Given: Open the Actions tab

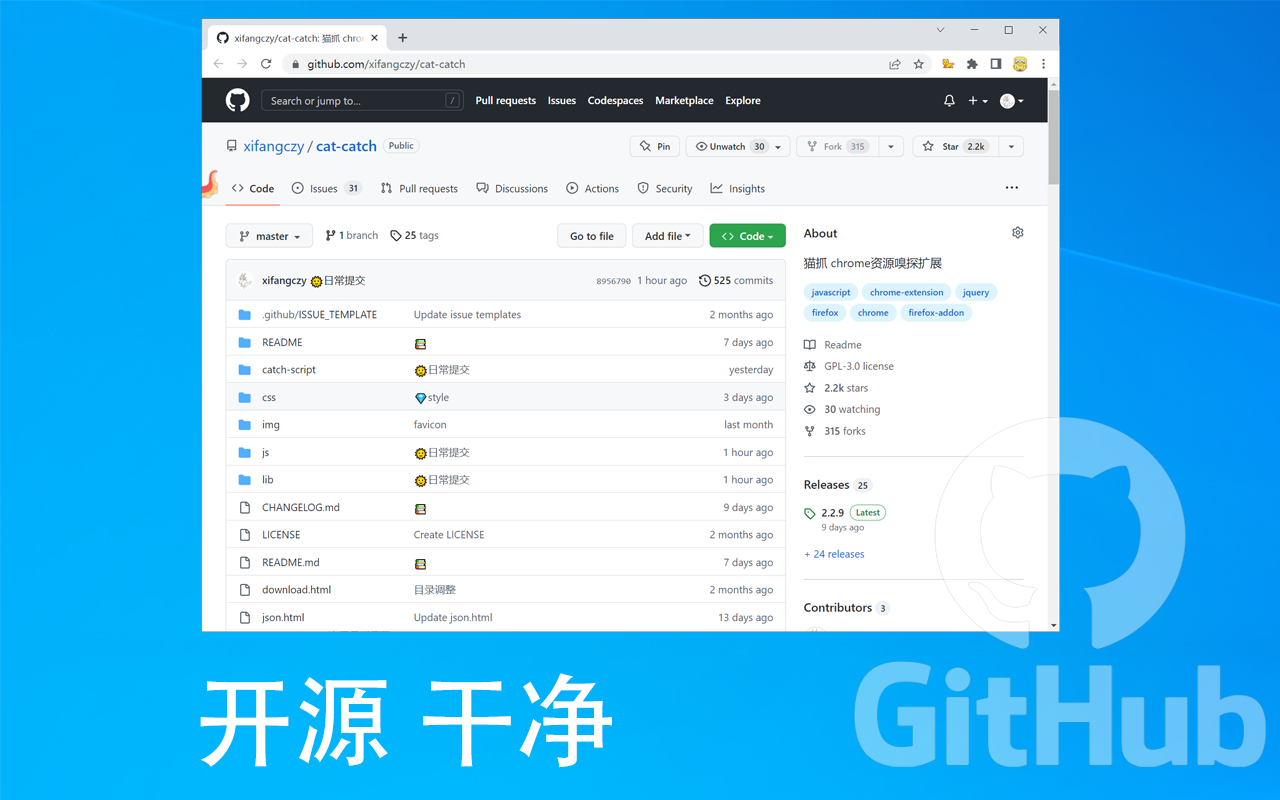Looking at the screenshot, I should tap(592, 188).
